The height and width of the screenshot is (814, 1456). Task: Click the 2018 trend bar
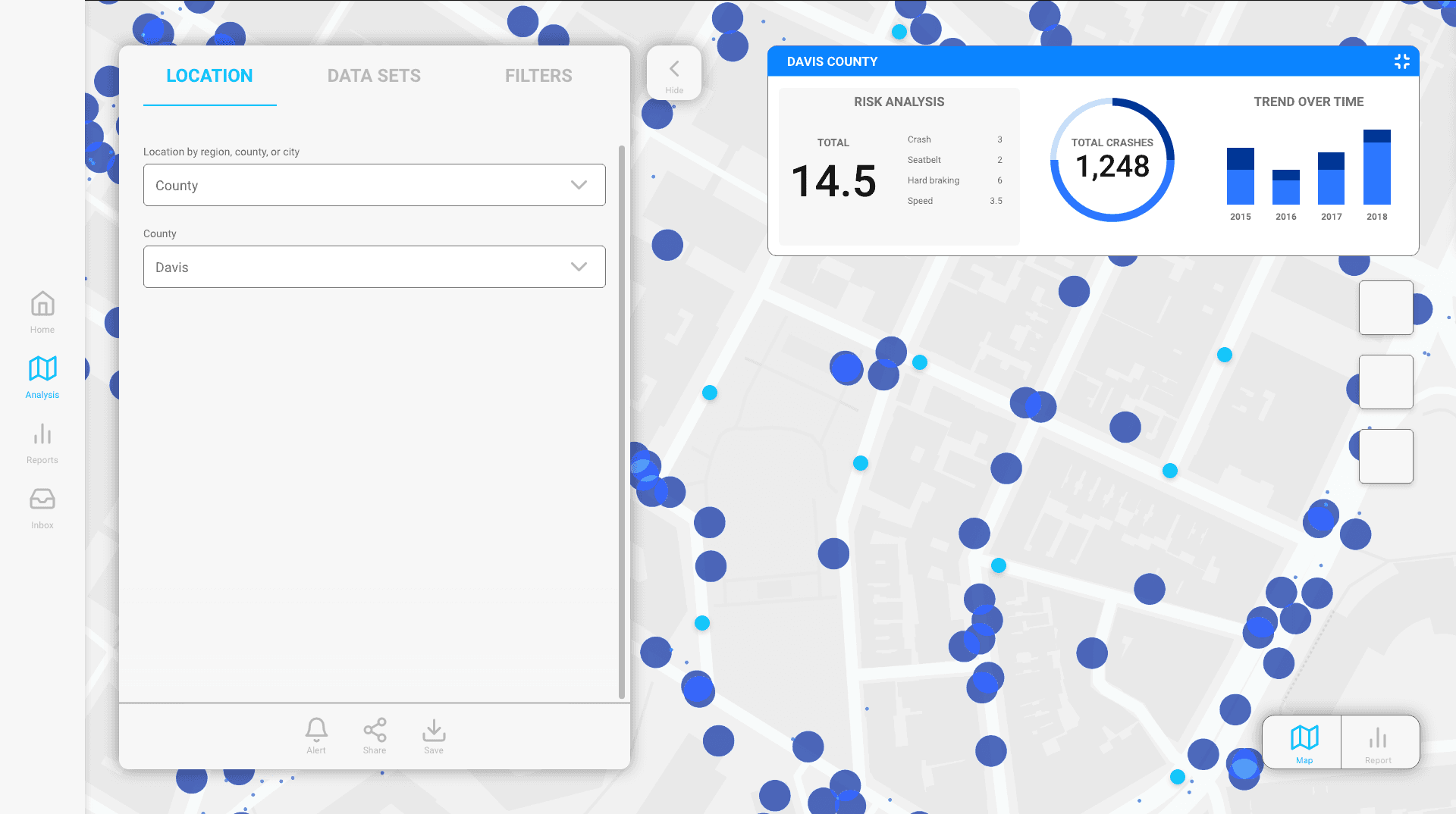tap(1376, 167)
